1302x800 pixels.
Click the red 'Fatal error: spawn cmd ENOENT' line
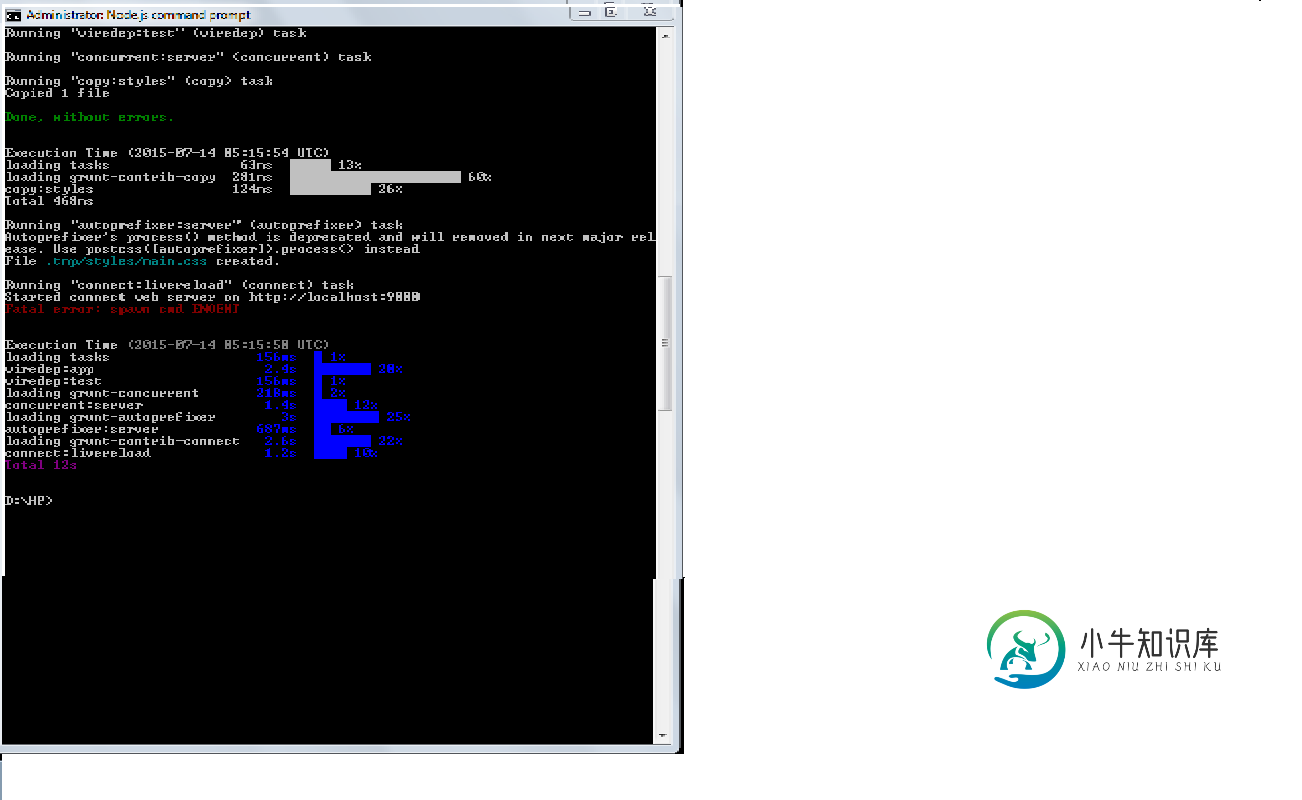tap(122, 309)
